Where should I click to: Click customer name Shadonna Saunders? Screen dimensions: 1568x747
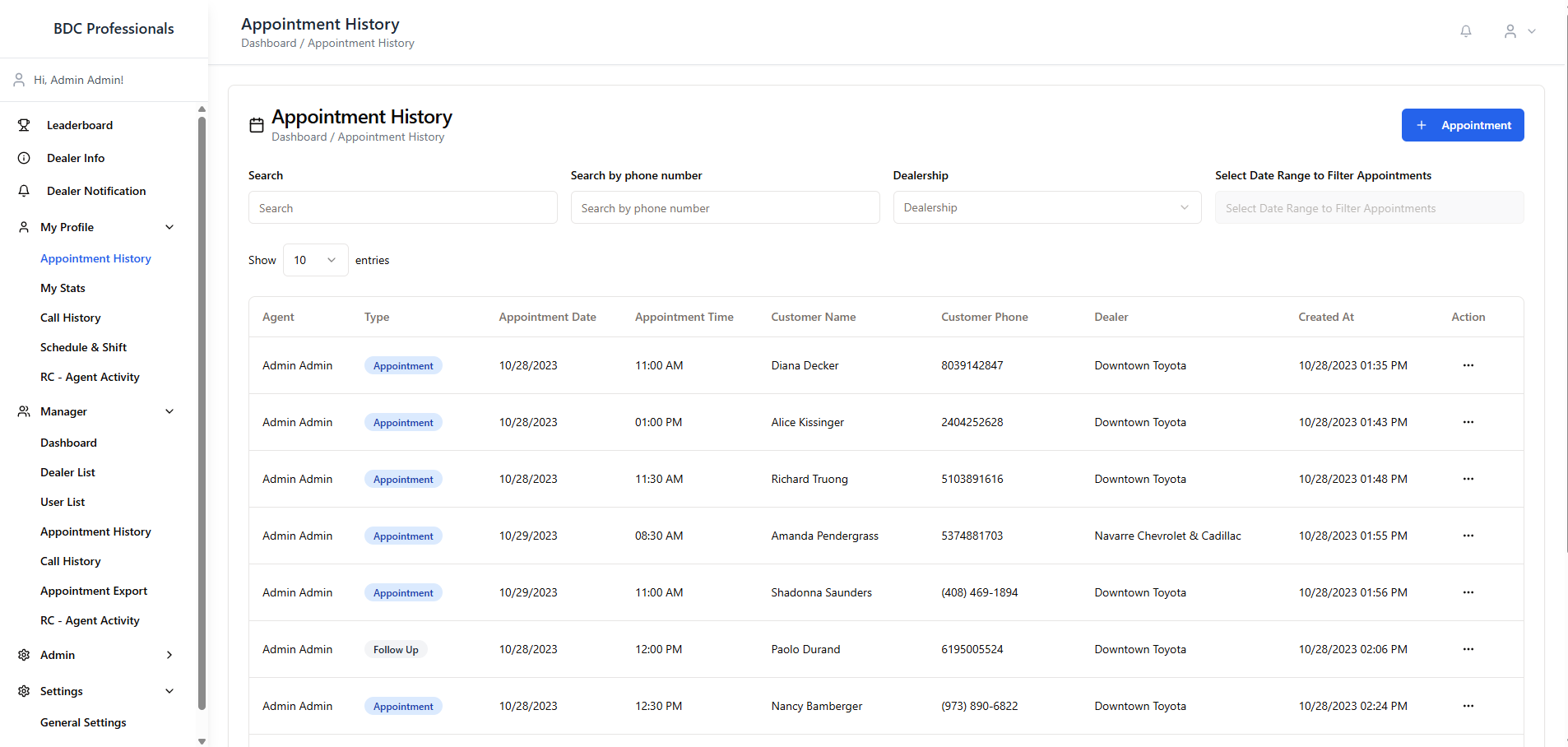point(821,592)
